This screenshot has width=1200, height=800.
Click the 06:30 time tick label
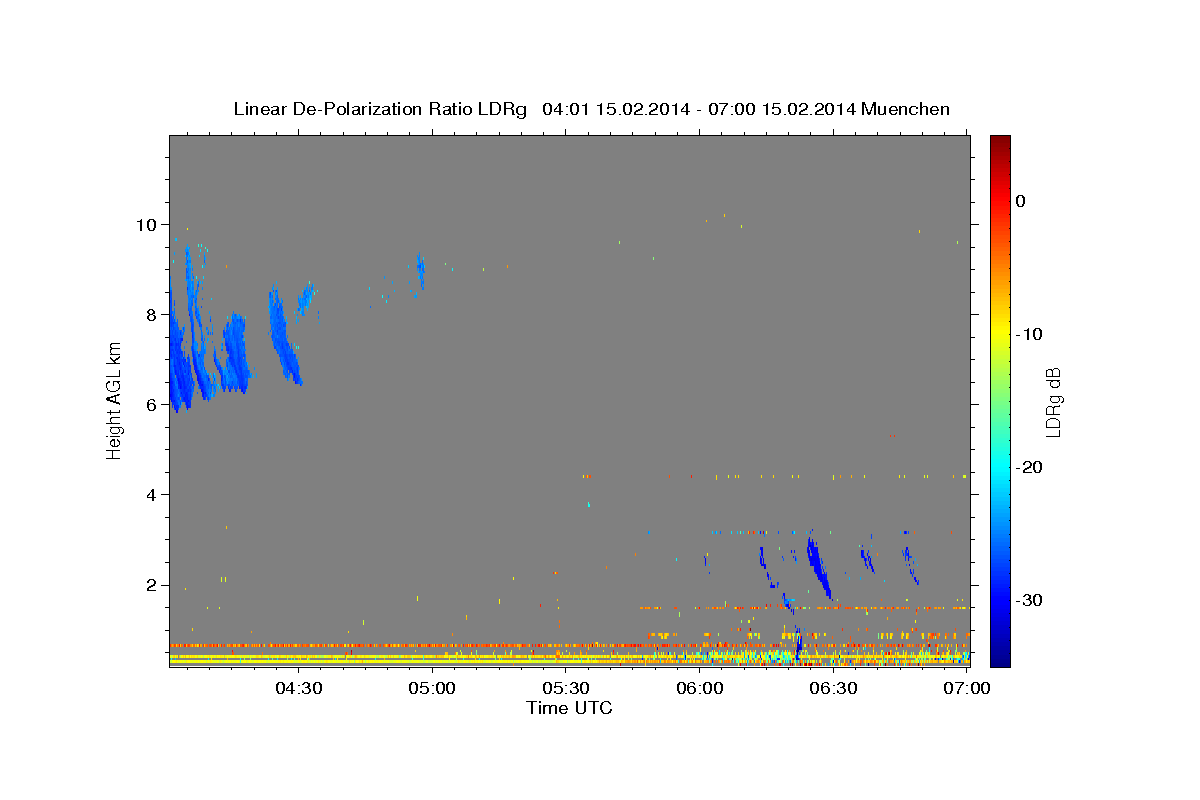(x=834, y=689)
